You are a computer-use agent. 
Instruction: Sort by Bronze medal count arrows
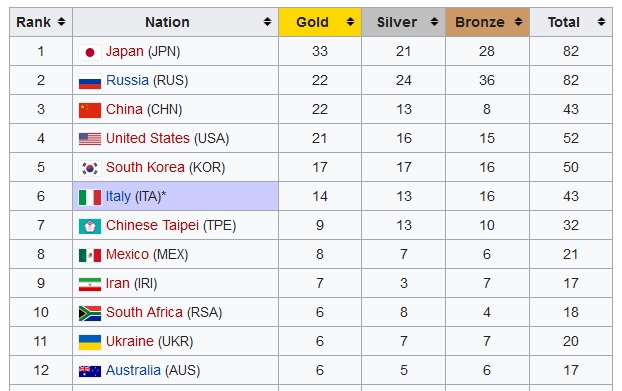[518, 22]
